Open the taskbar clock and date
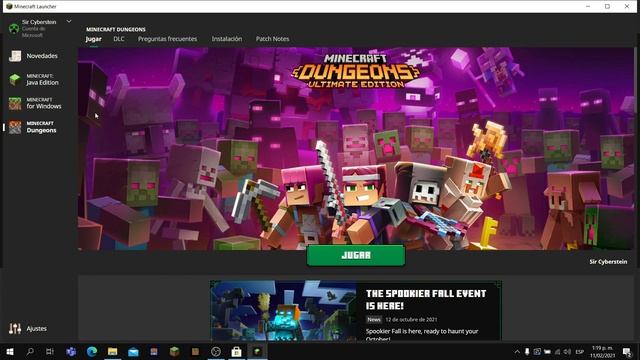Screen dimensions: 640x360 [x=602, y=352]
